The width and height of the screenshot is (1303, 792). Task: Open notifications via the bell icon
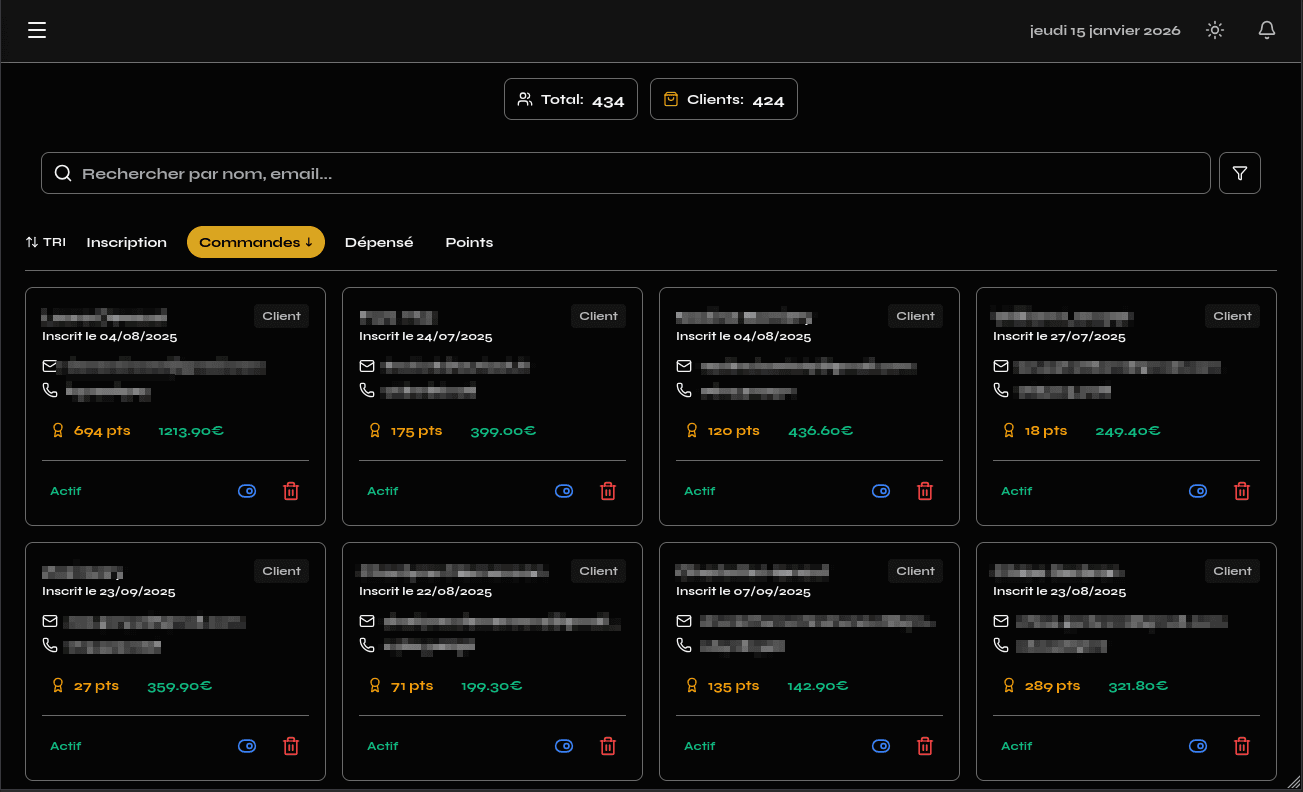(x=1267, y=30)
